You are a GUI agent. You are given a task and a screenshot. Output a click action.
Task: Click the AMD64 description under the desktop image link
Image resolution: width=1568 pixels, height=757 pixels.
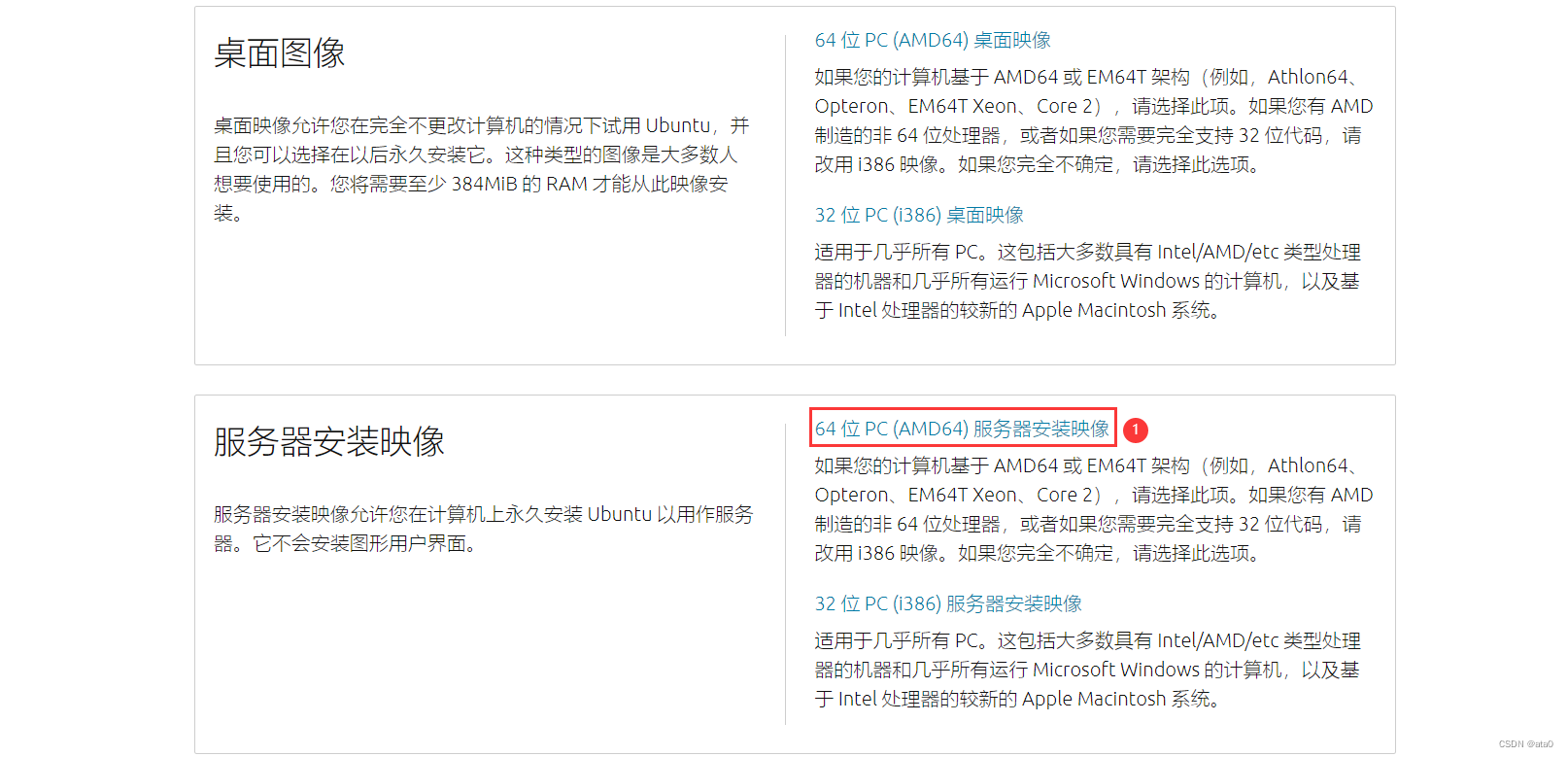tap(1094, 120)
